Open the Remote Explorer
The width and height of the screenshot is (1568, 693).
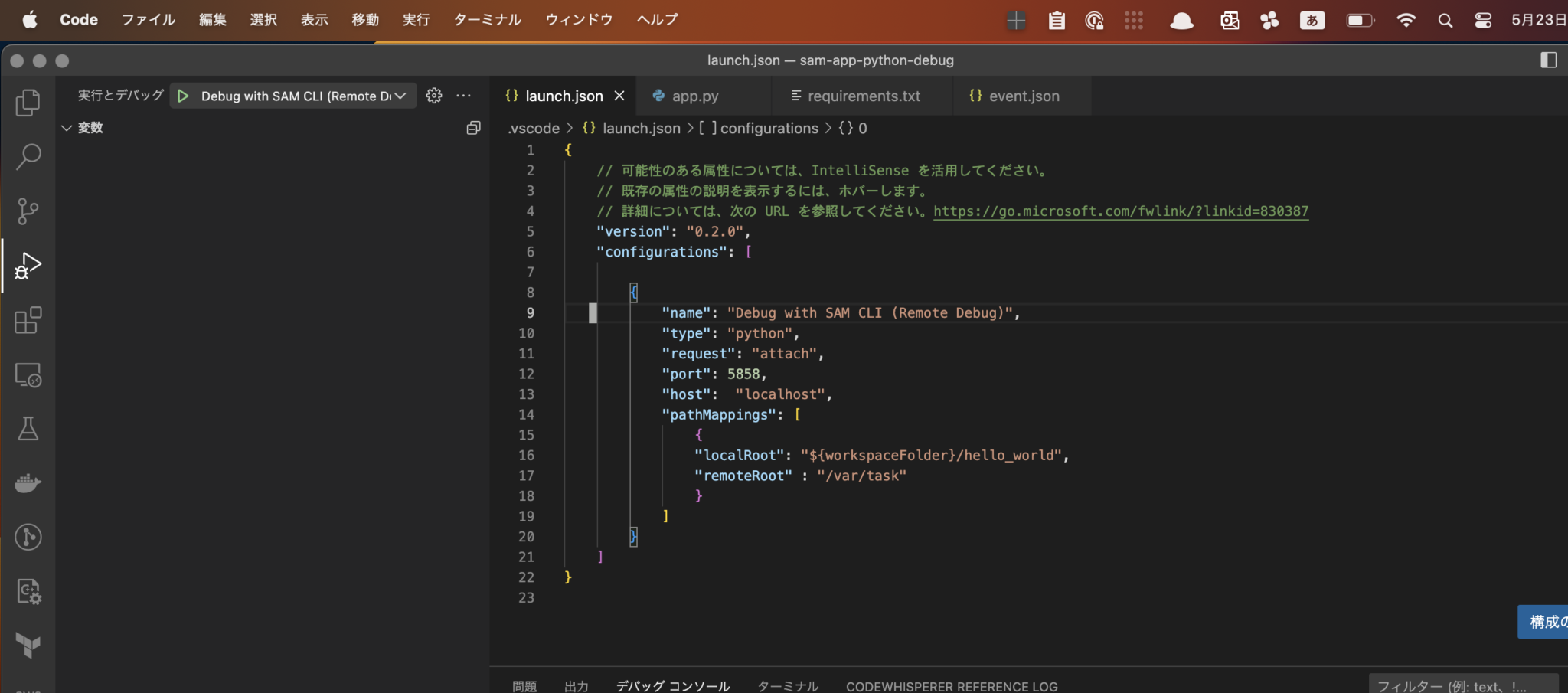click(x=28, y=374)
